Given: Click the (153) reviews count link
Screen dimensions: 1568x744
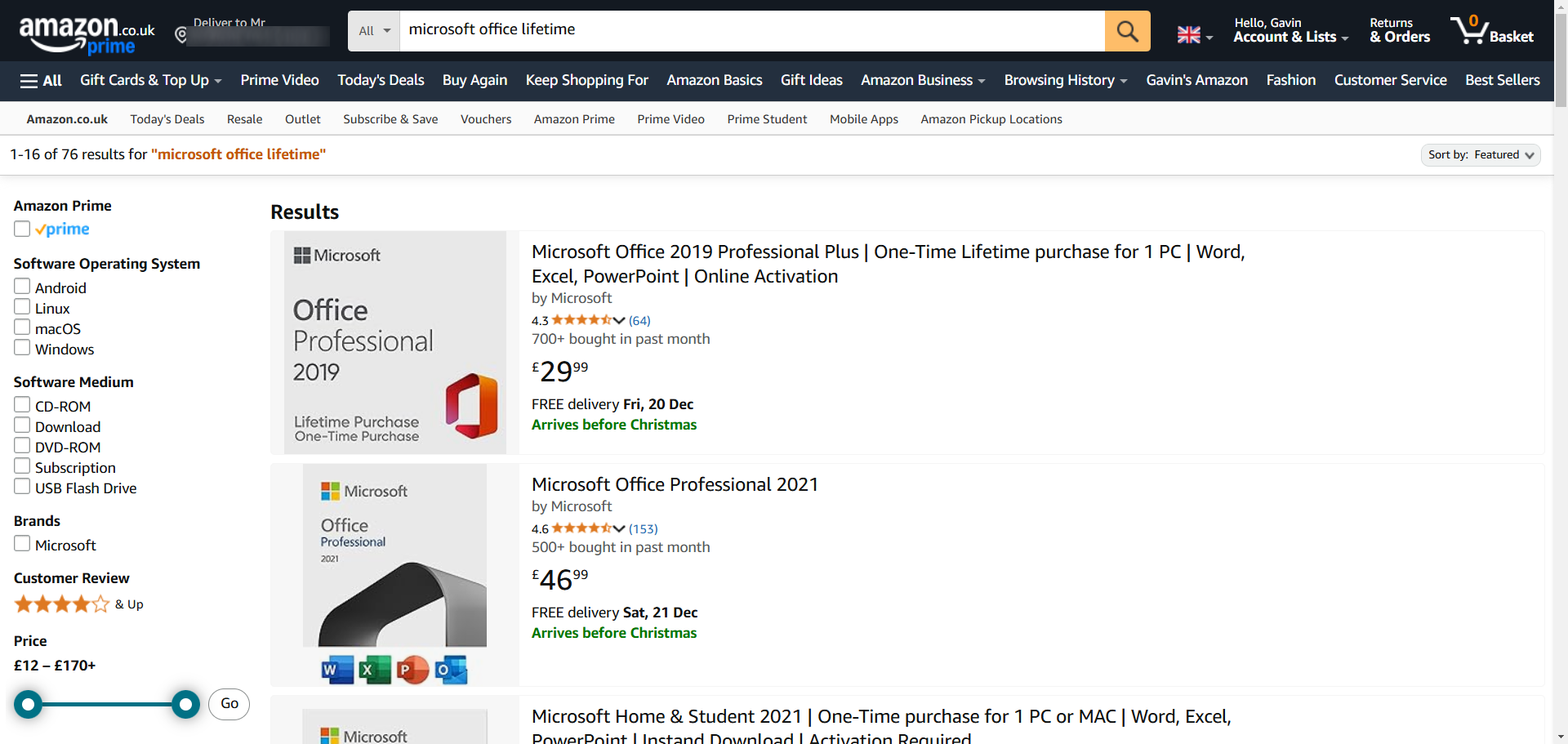Looking at the screenshot, I should coord(643,528).
